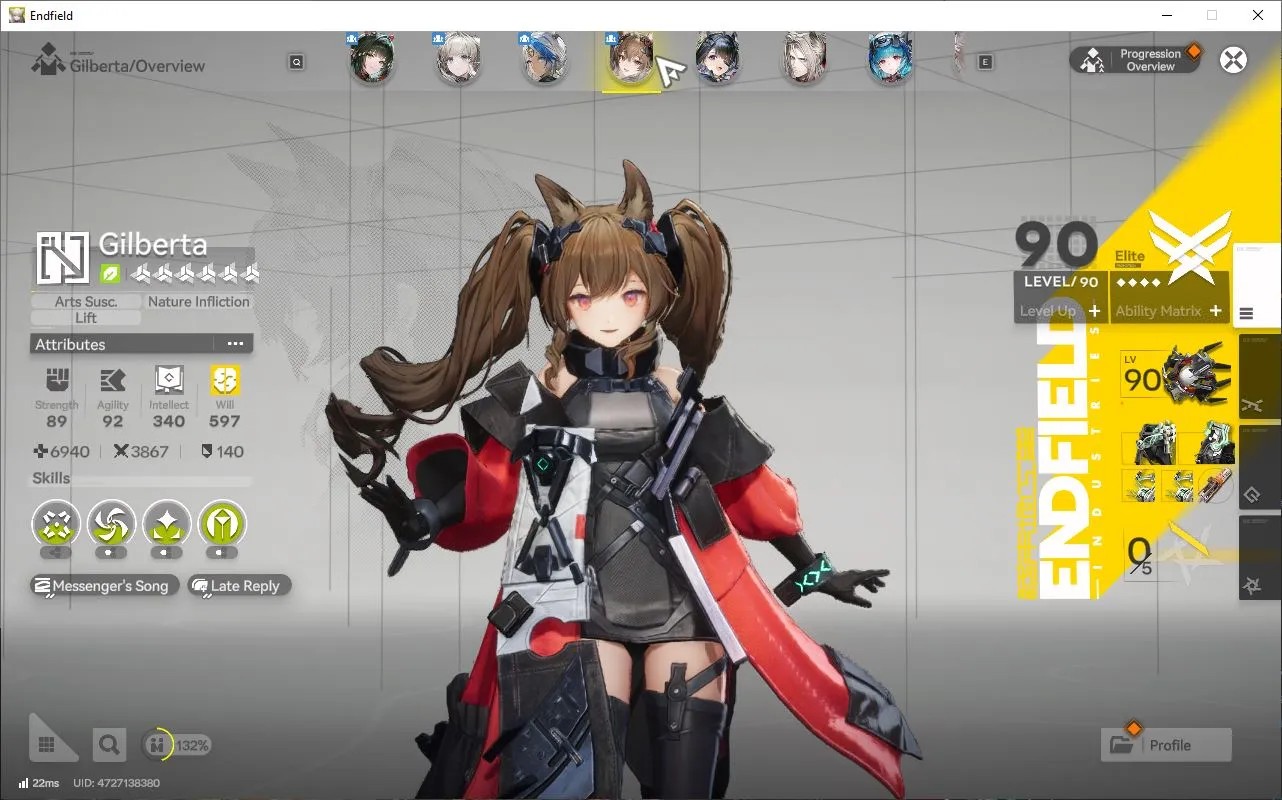Expand Attributes details with the three-dots button
Viewport: 1282px width, 800px height.
pyautogui.click(x=235, y=344)
